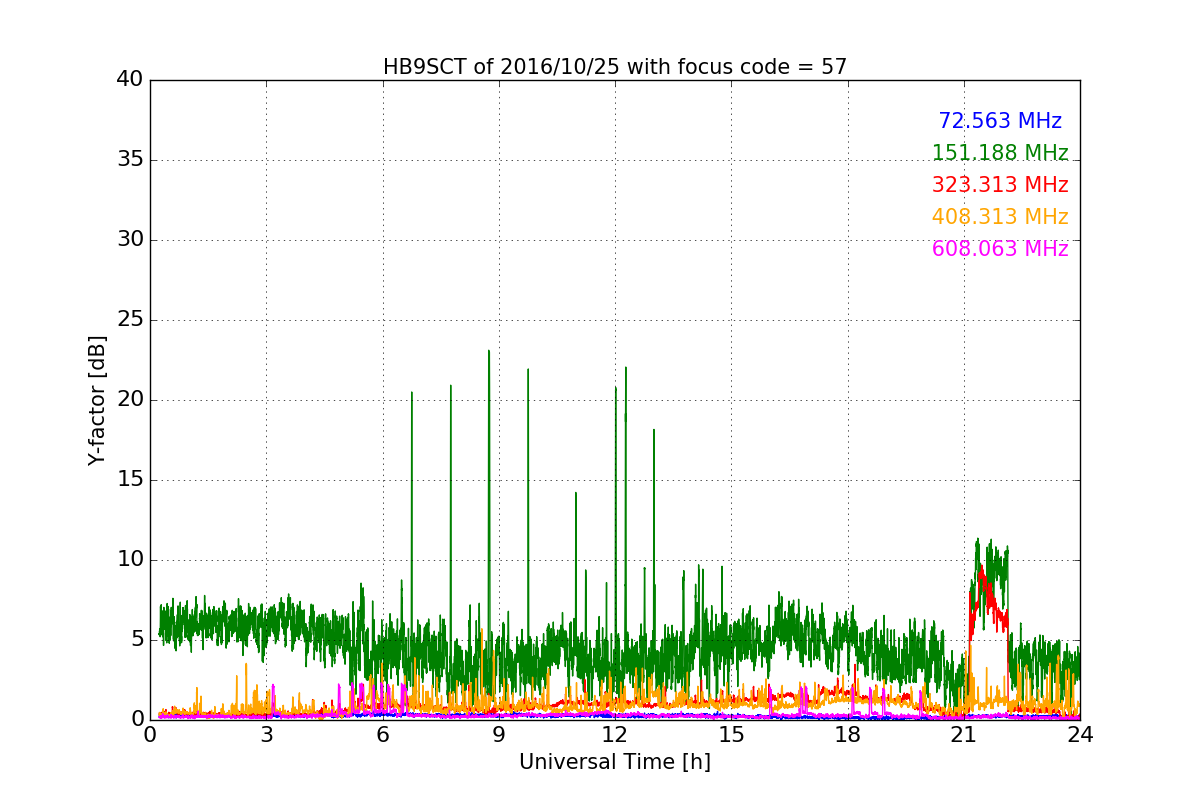Click the 12 tick on the time axis
The width and height of the screenshot is (1200, 800).
point(615,735)
